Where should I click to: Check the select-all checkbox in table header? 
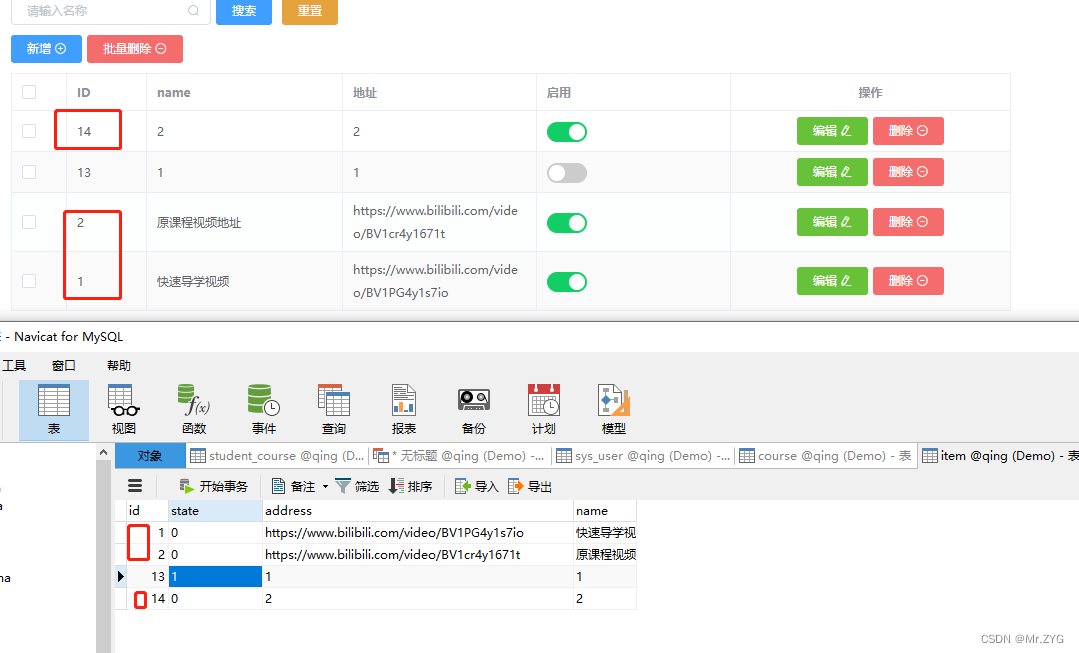(x=28, y=91)
